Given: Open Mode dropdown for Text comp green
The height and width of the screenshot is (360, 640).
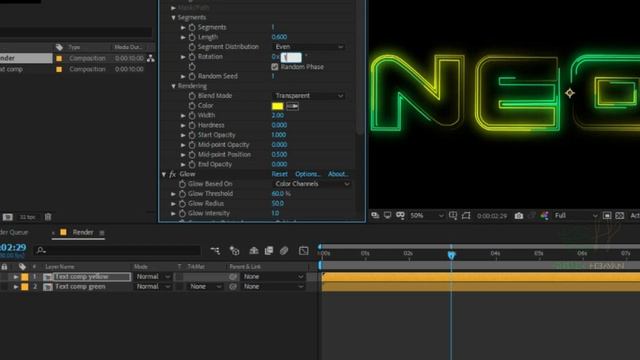Looking at the screenshot, I should [x=153, y=287].
